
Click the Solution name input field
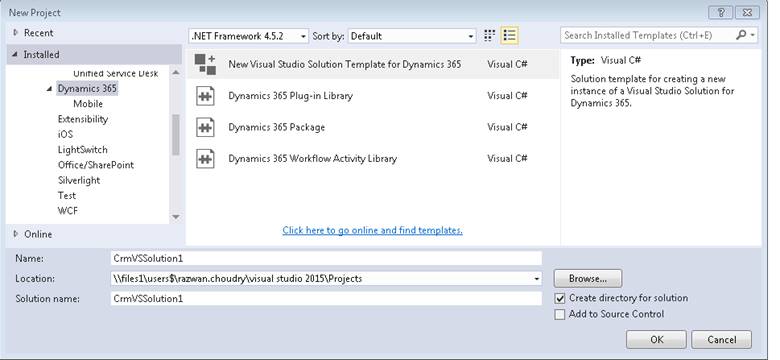326,298
